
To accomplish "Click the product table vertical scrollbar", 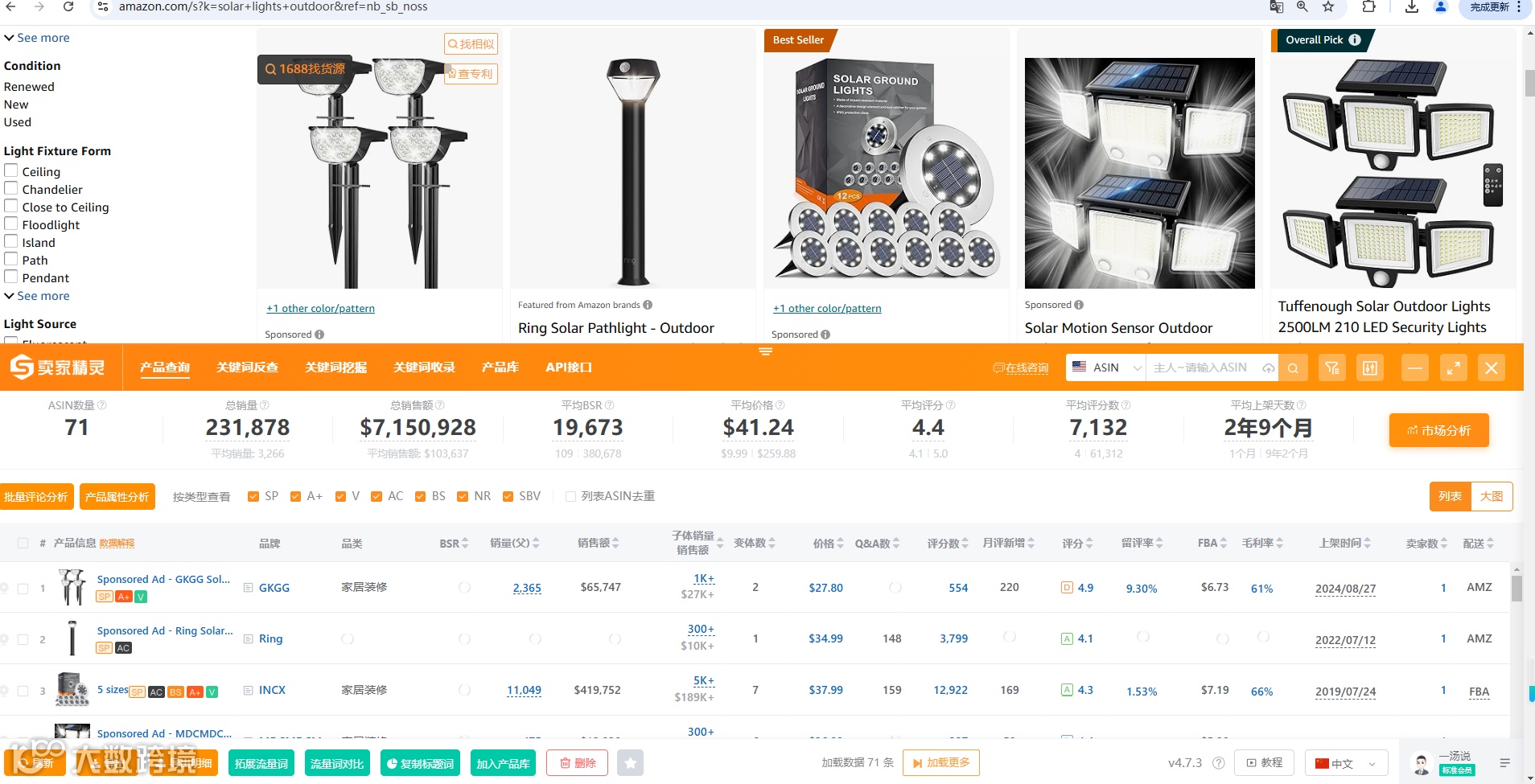I will coord(1516,589).
